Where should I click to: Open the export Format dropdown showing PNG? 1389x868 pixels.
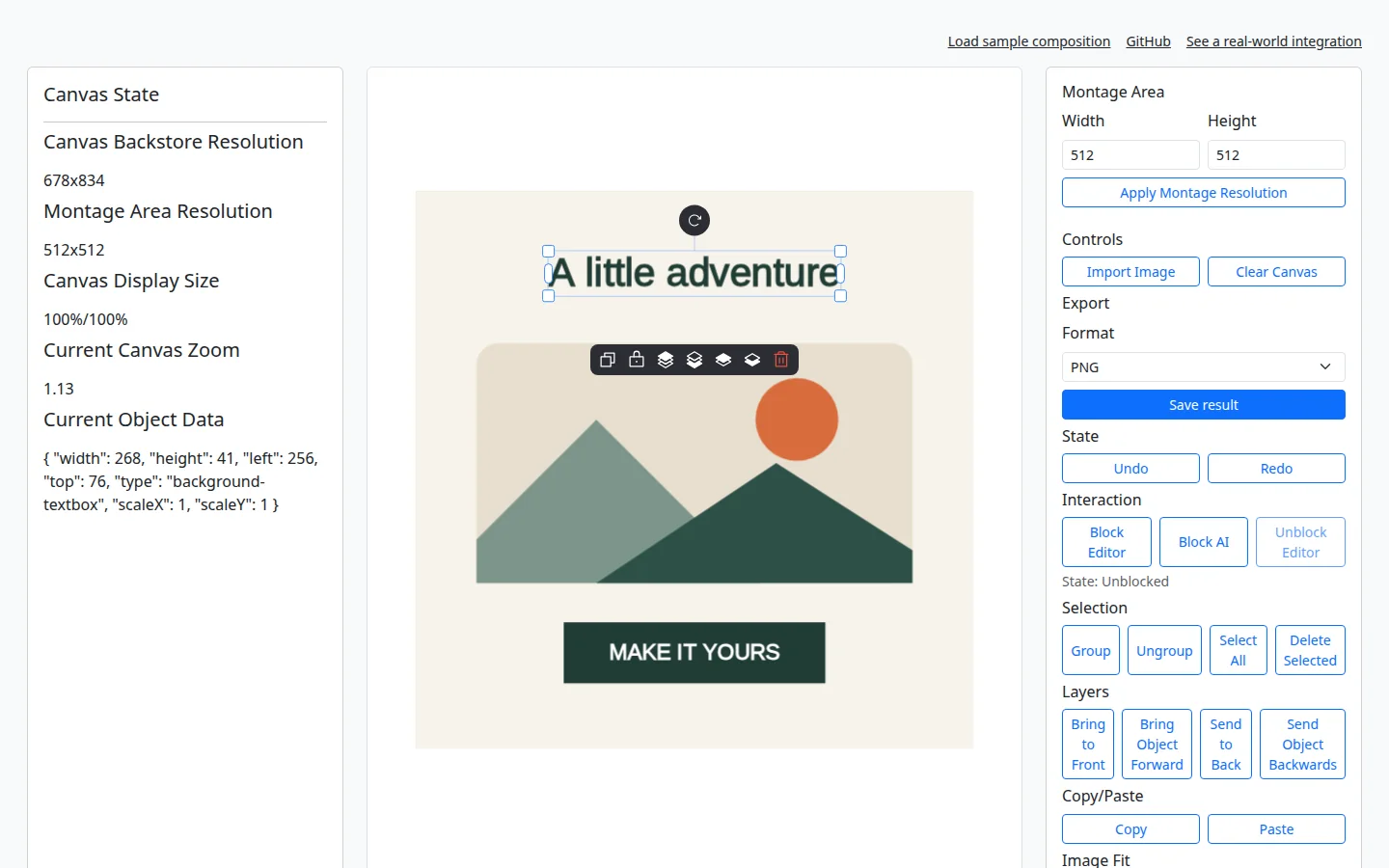pyautogui.click(x=1204, y=367)
